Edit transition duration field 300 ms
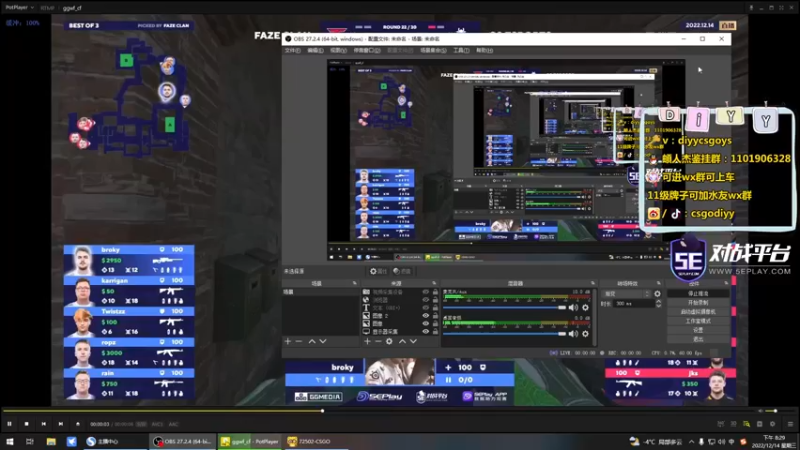This screenshot has width=800, height=450. 634,304
